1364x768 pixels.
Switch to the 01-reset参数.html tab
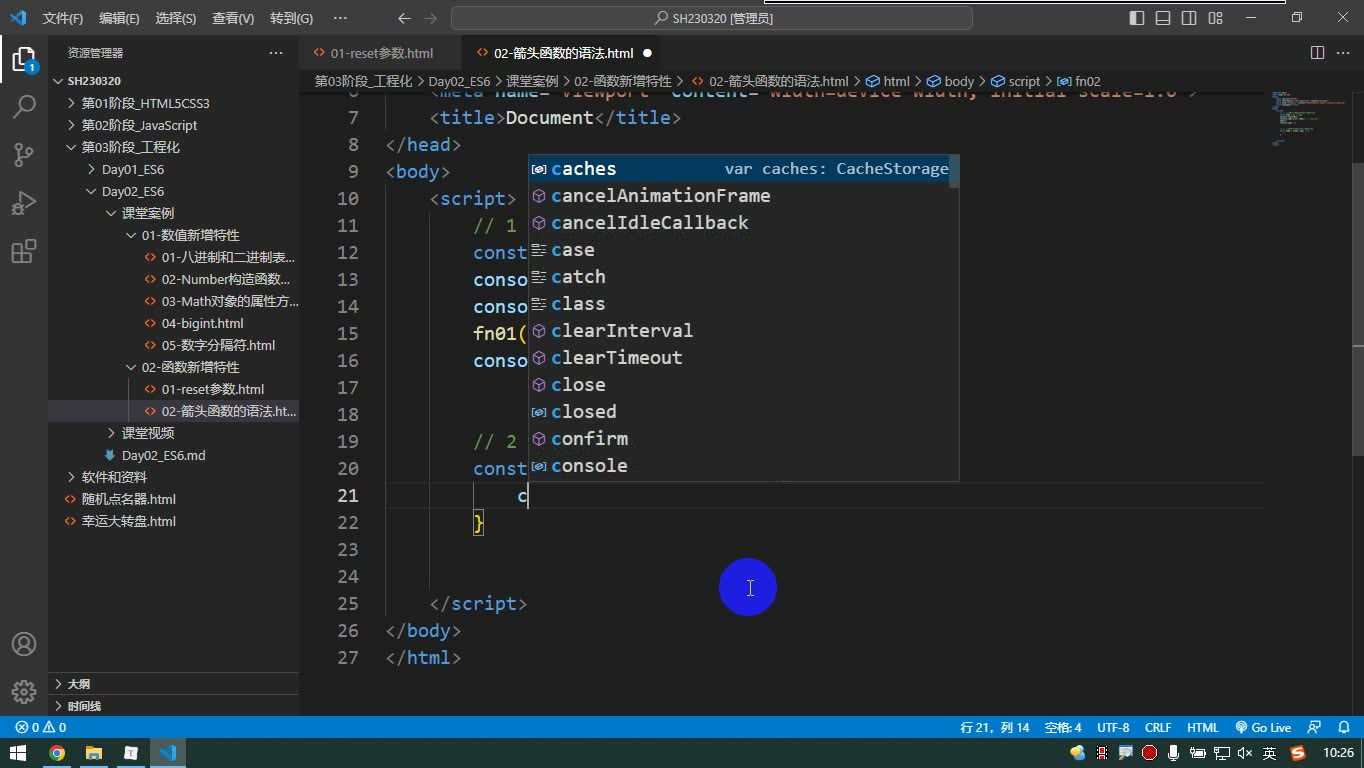point(380,53)
